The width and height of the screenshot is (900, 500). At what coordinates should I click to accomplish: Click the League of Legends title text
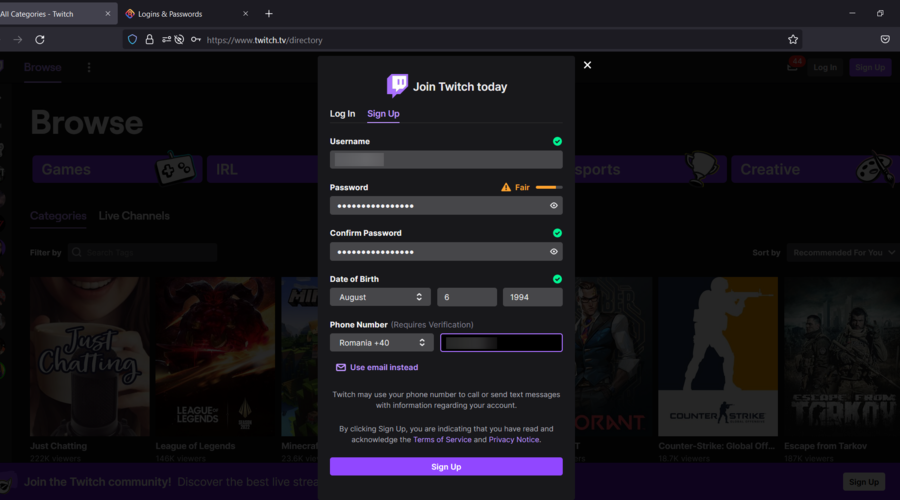pyautogui.click(x=195, y=446)
